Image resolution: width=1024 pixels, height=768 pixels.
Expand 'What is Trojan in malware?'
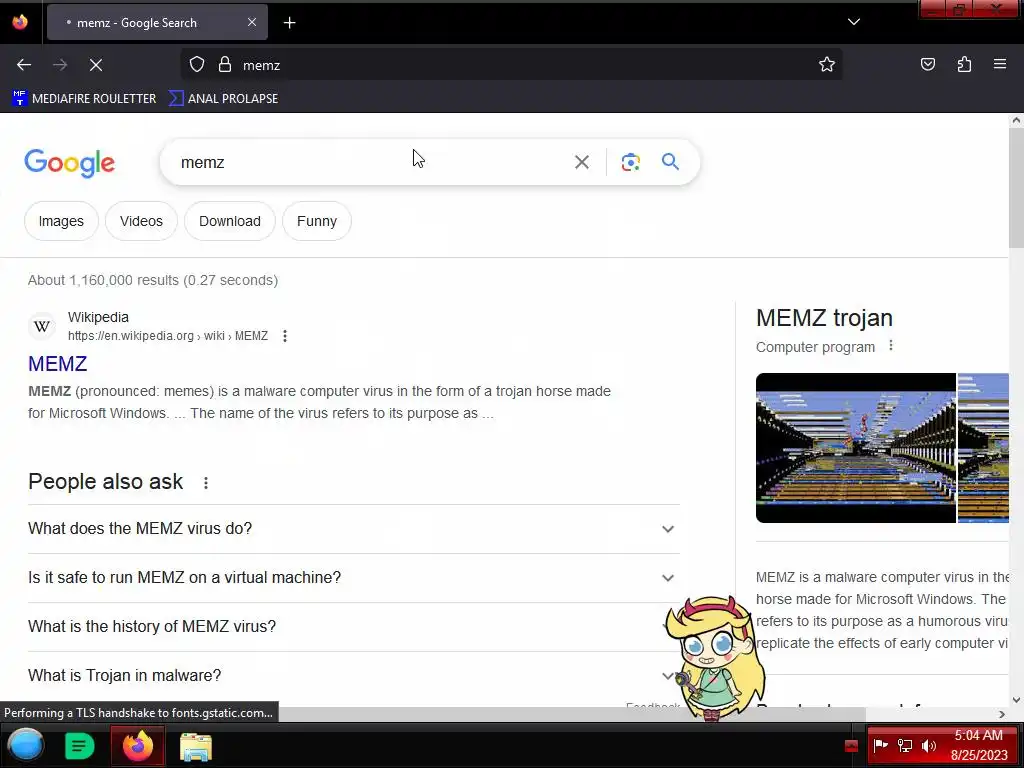(x=353, y=676)
